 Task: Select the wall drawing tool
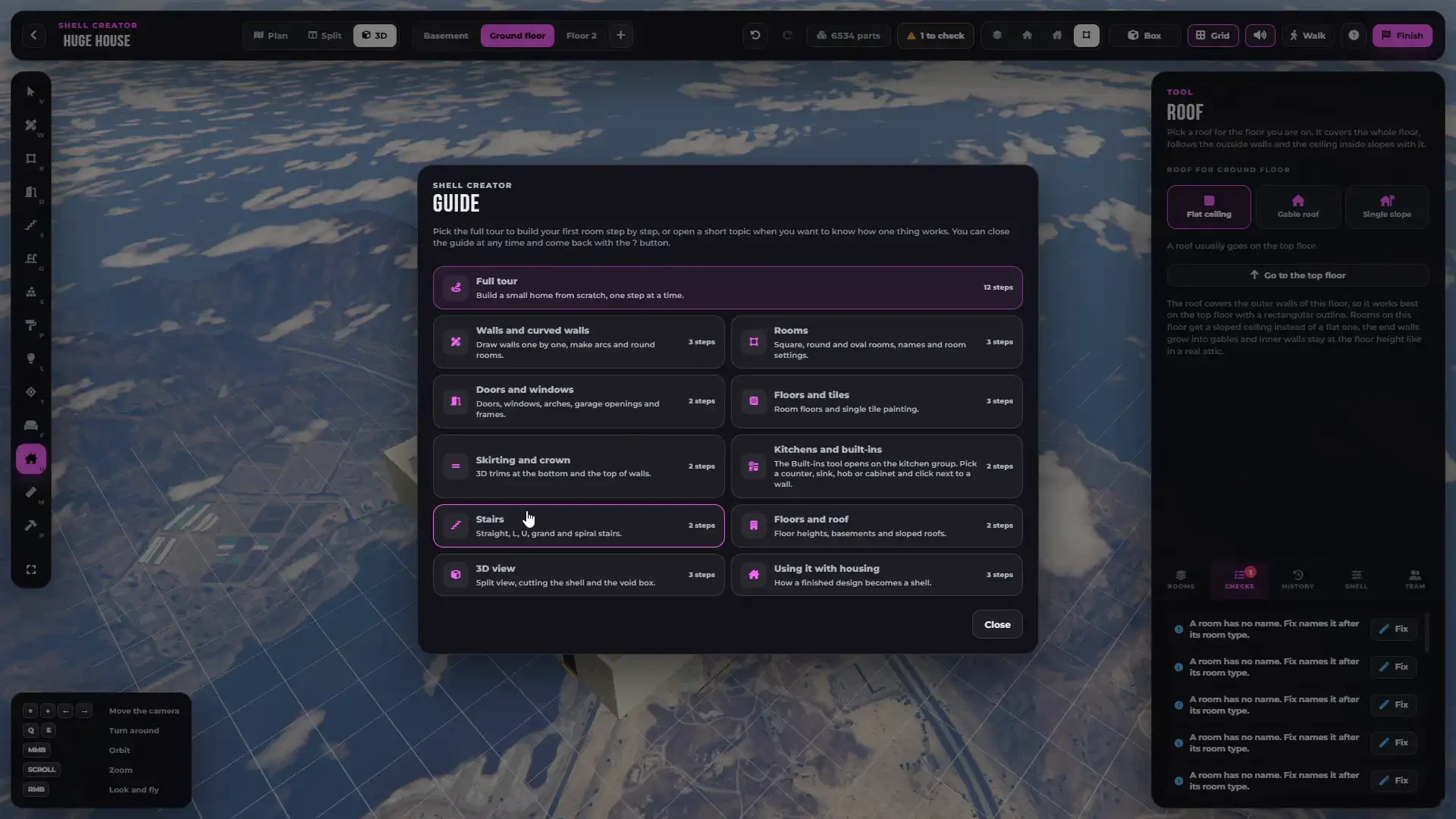pos(31,125)
